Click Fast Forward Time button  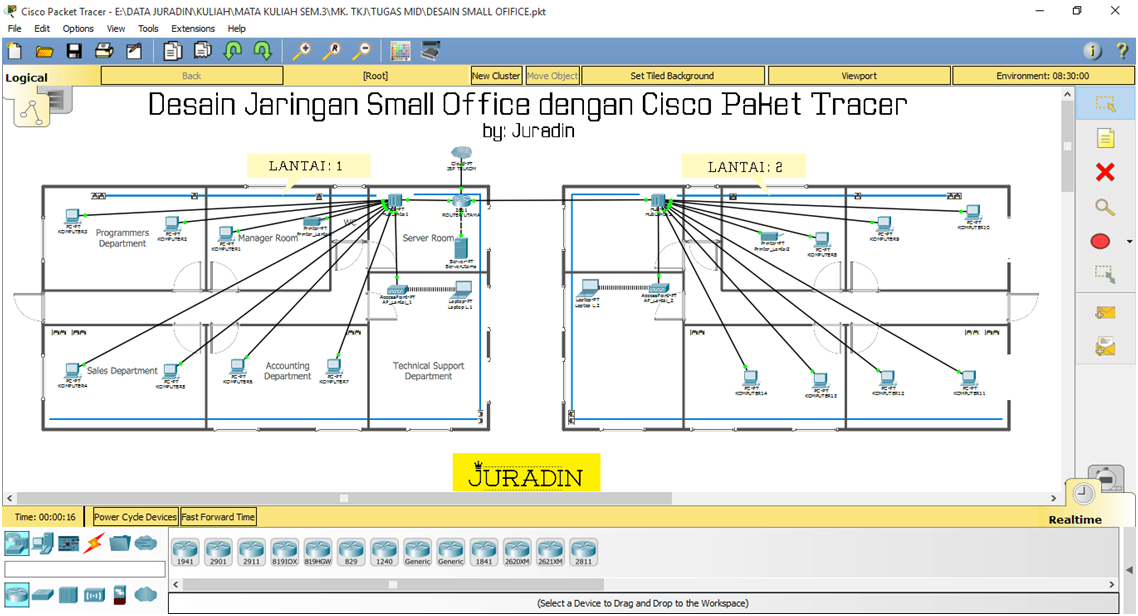(x=218, y=517)
